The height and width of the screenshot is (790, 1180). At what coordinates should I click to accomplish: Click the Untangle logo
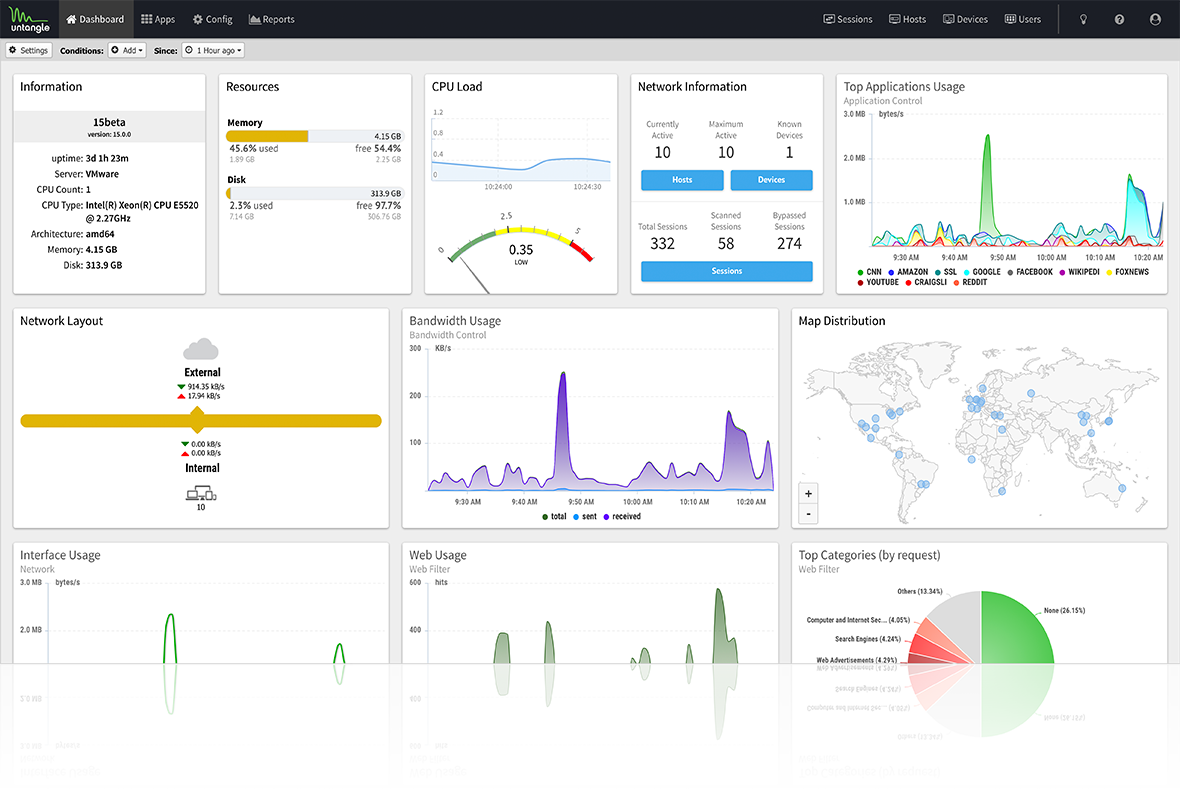[28, 18]
